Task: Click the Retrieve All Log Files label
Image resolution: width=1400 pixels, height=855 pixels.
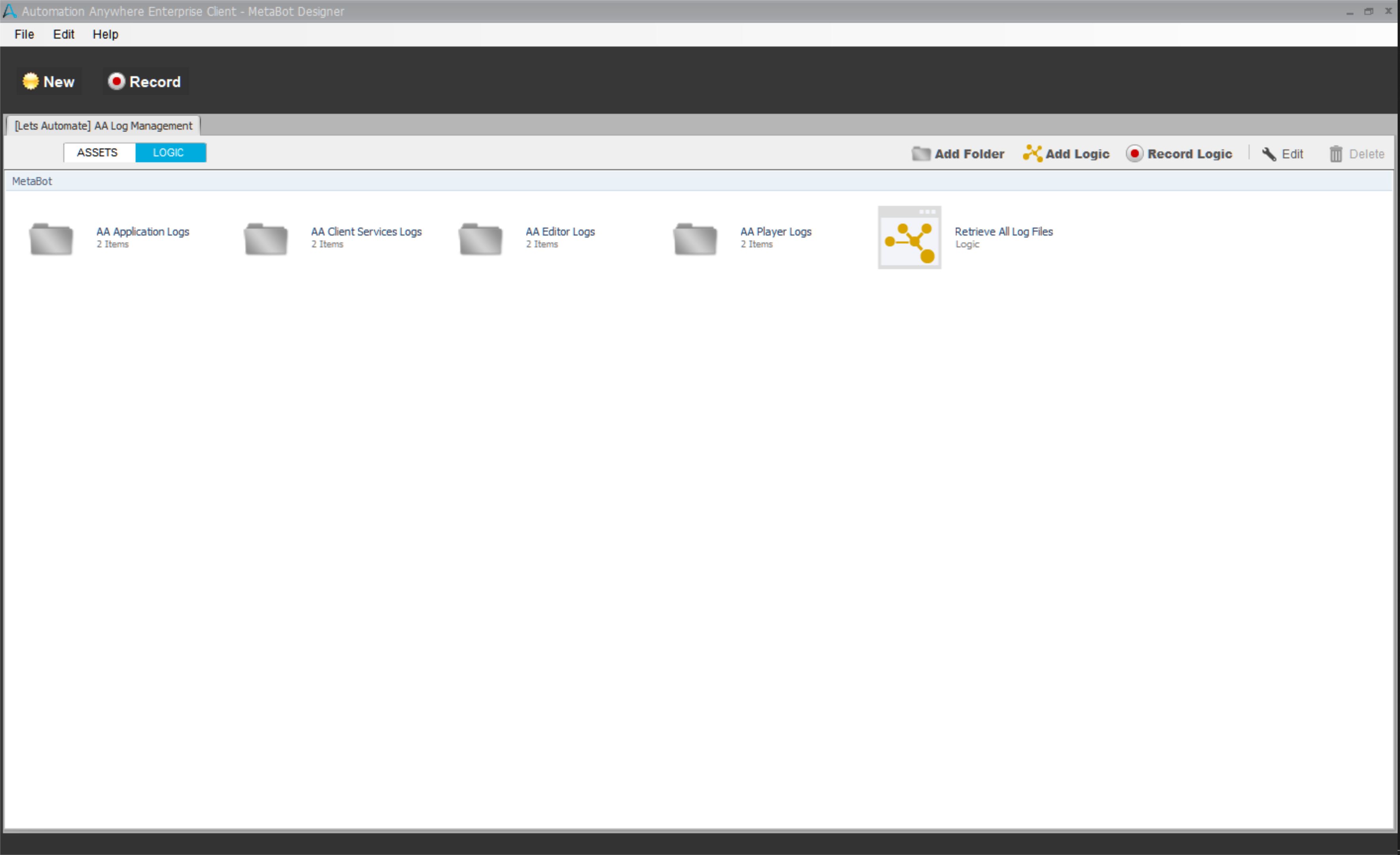Action: click(x=1004, y=232)
